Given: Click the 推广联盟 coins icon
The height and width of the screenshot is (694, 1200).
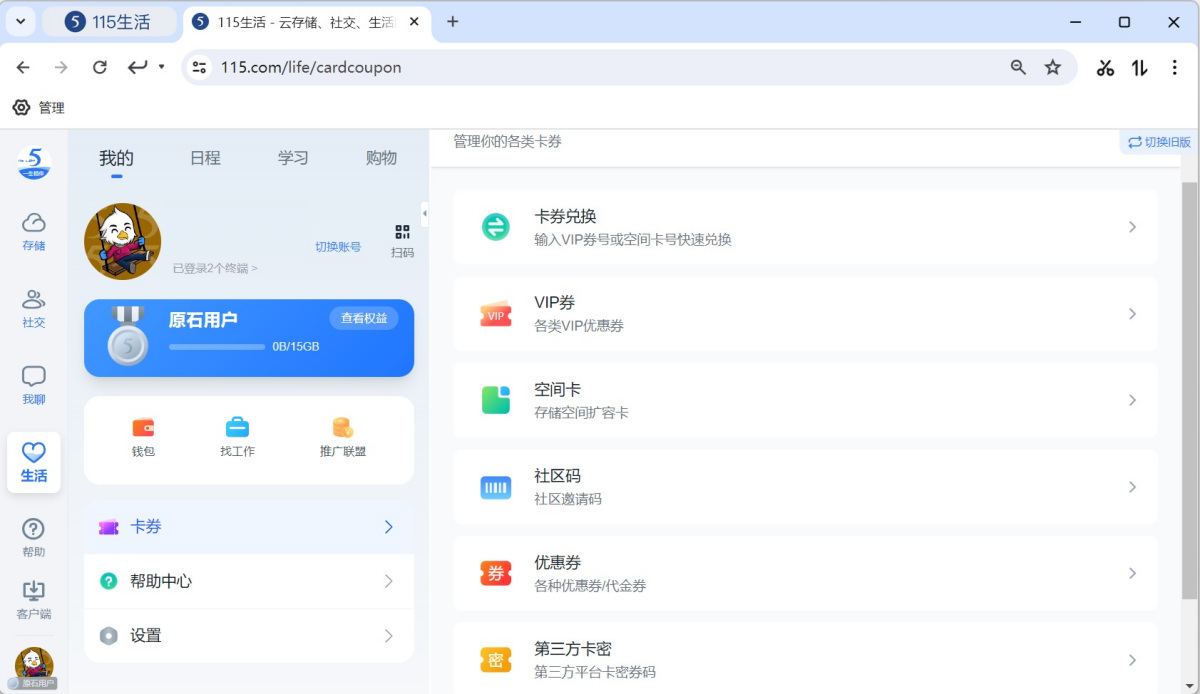Looking at the screenshot, I should pyautogui.click(x=342, y=428).
